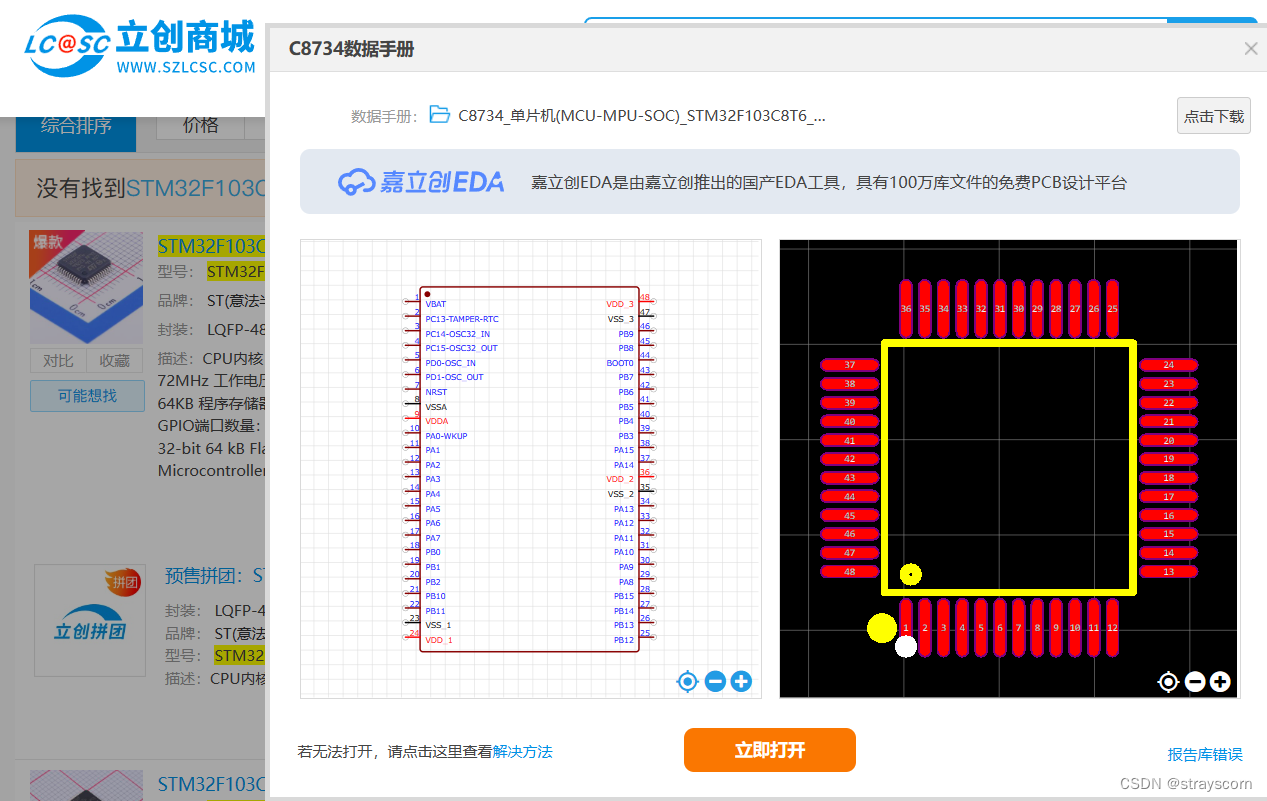Screen dimensions: 1267x801
Task: Click the datasheet folder icon
Action: [440, 114]
